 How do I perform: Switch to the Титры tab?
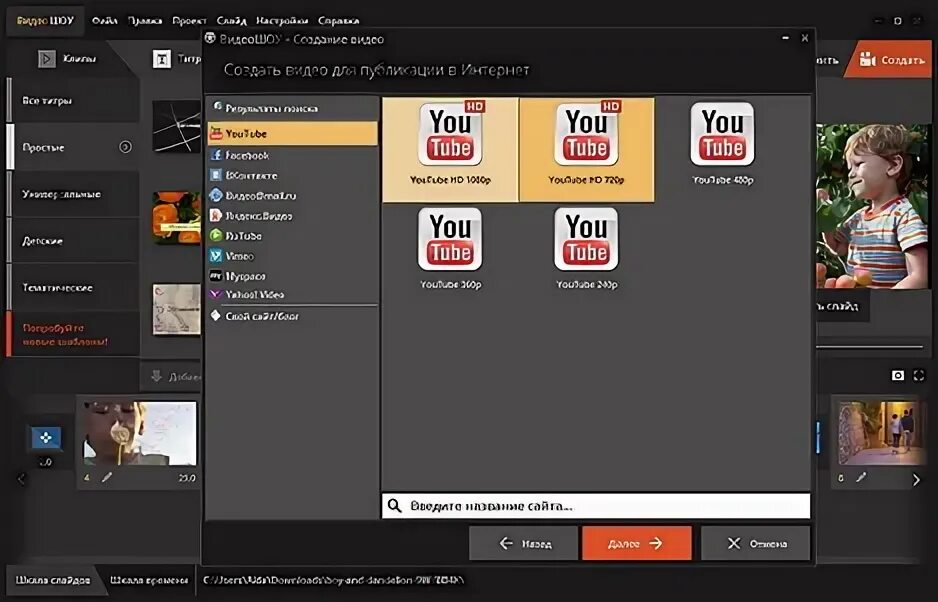point(176,59)
